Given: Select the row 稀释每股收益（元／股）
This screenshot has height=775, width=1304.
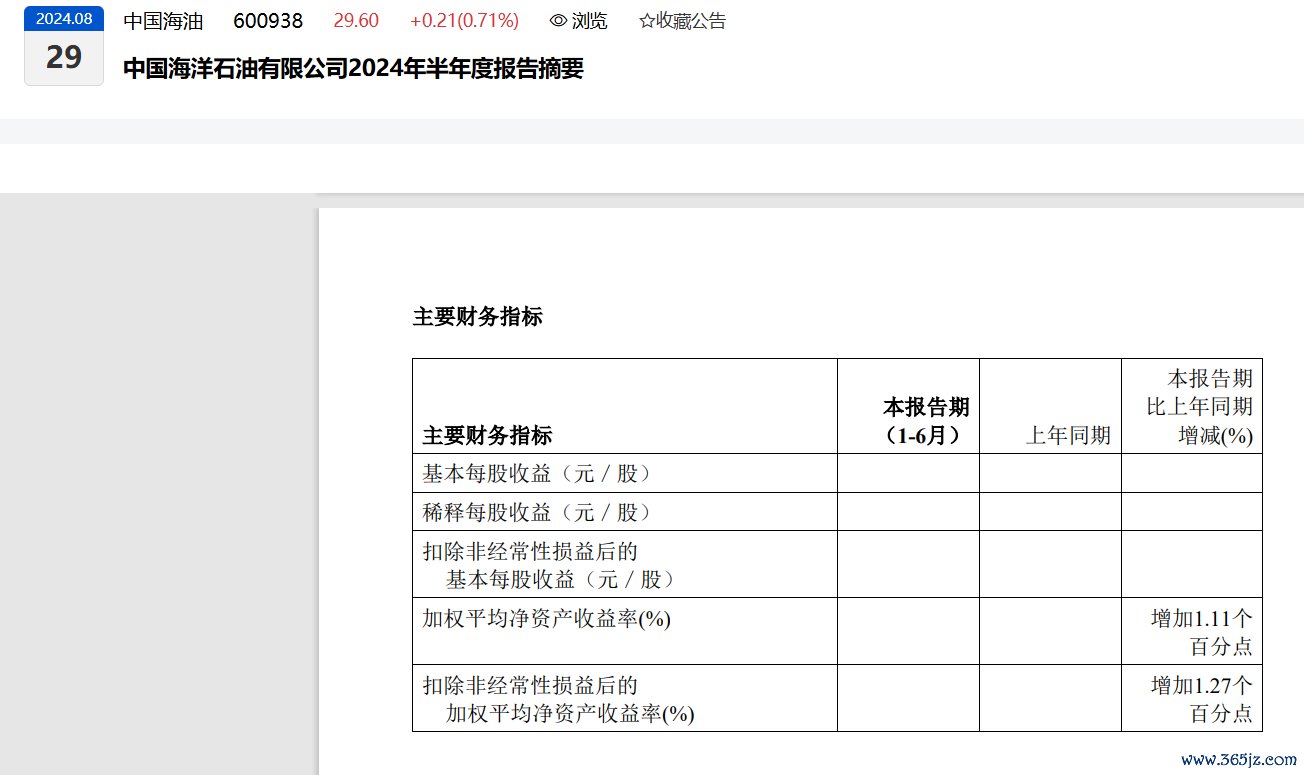Looking at the screenshot, I should [x=837, y=512].
